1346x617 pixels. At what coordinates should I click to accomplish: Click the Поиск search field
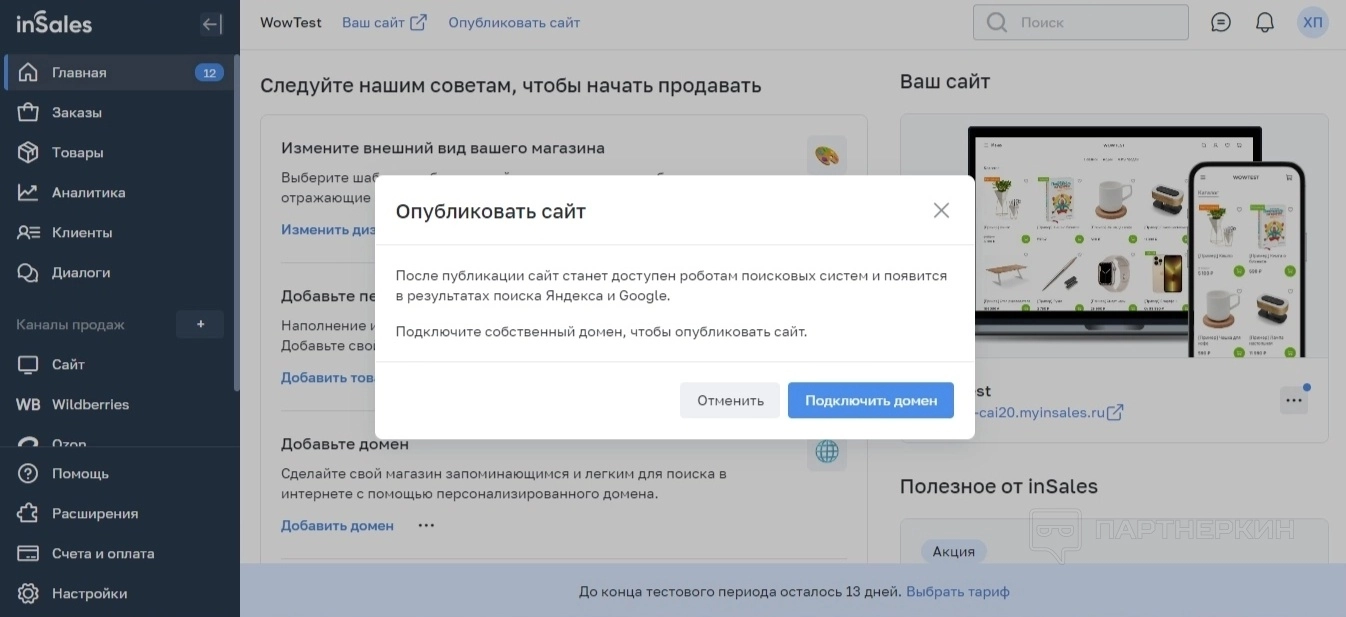pyautogui.click(x=1081, y=22)
